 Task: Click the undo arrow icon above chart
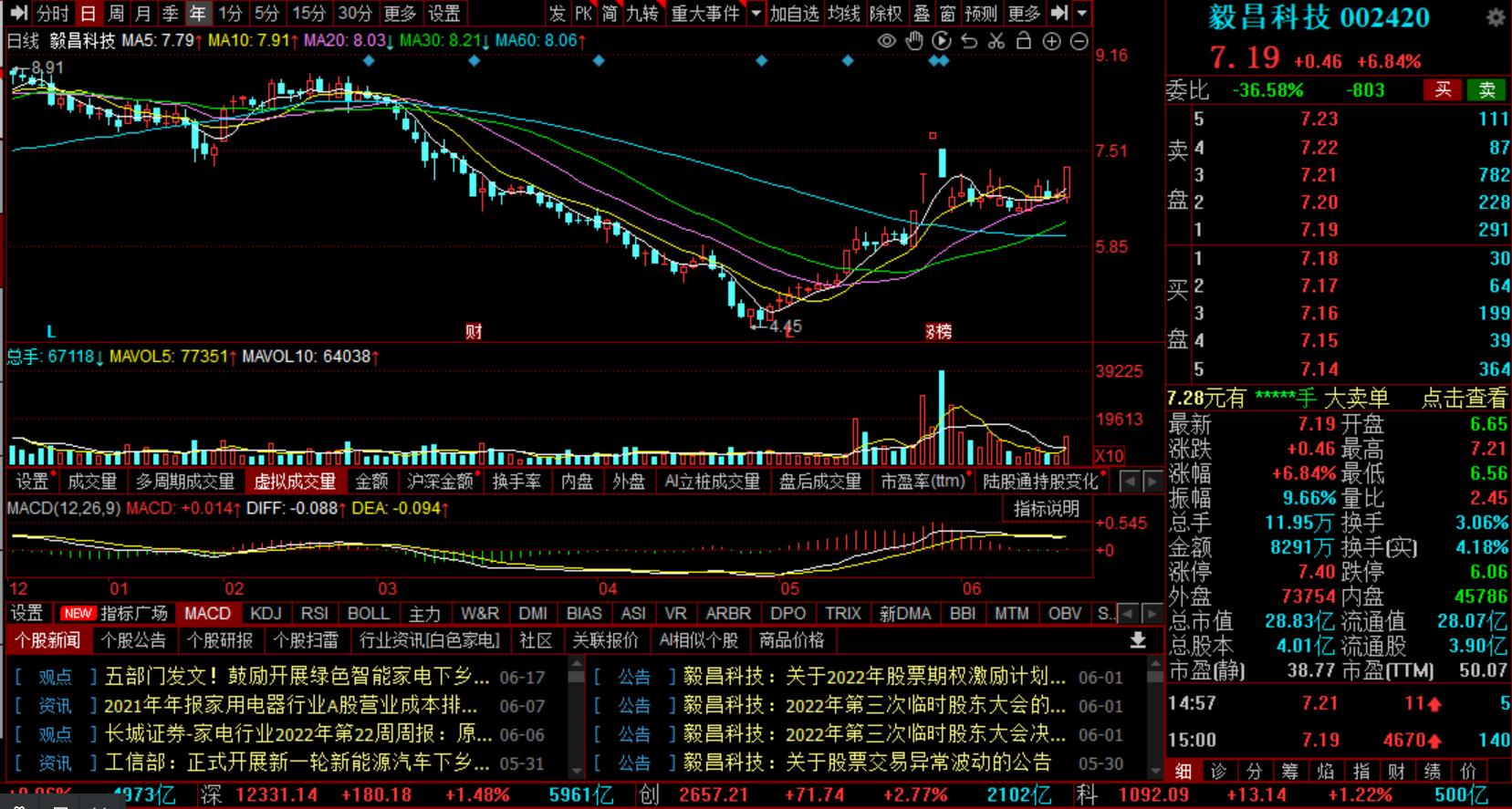coord(969,41)
